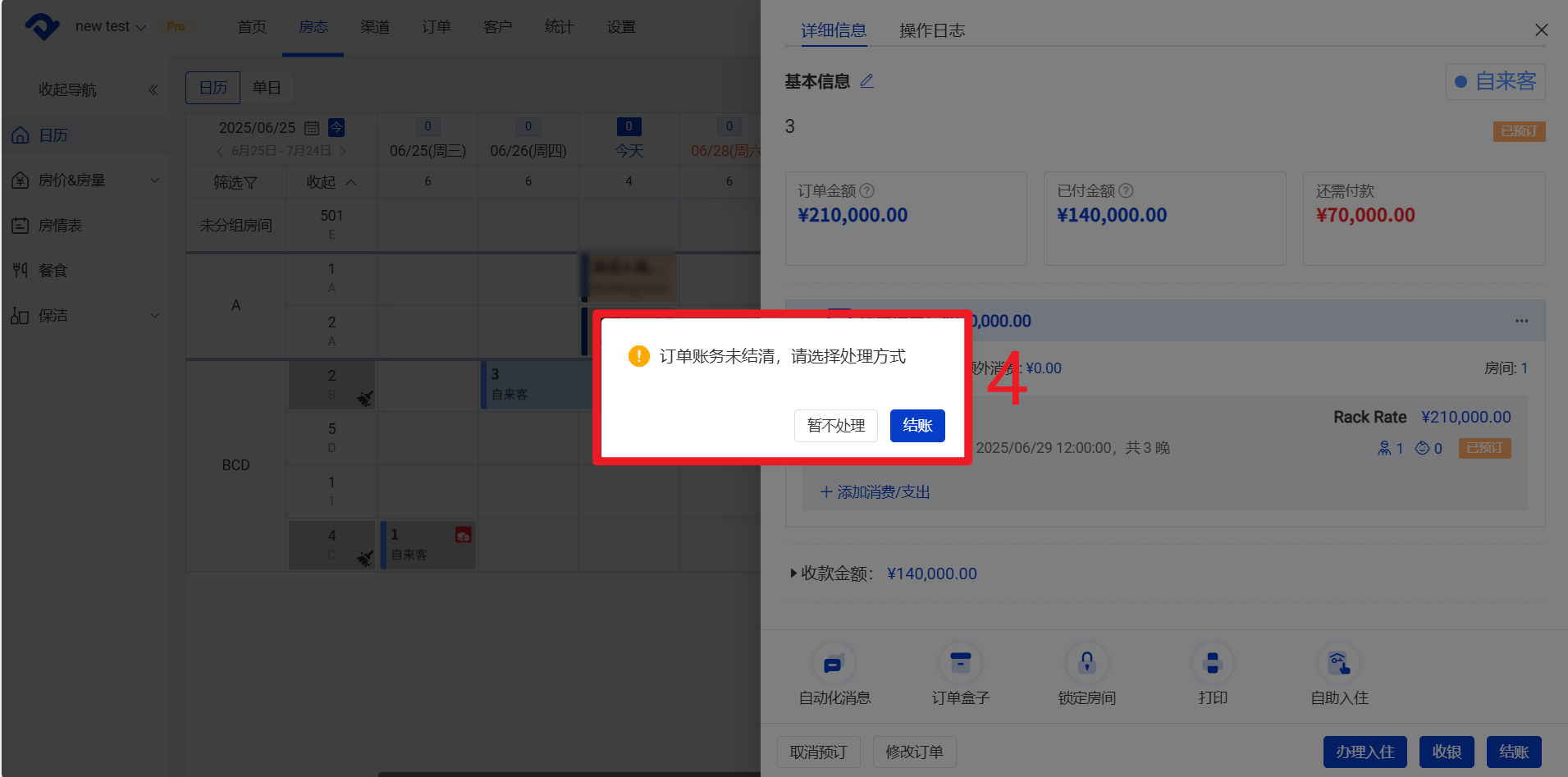Screen dimensions: 1568x777
Task: Click the 锁定房间 lock icon
Action: coord(1086,664)
